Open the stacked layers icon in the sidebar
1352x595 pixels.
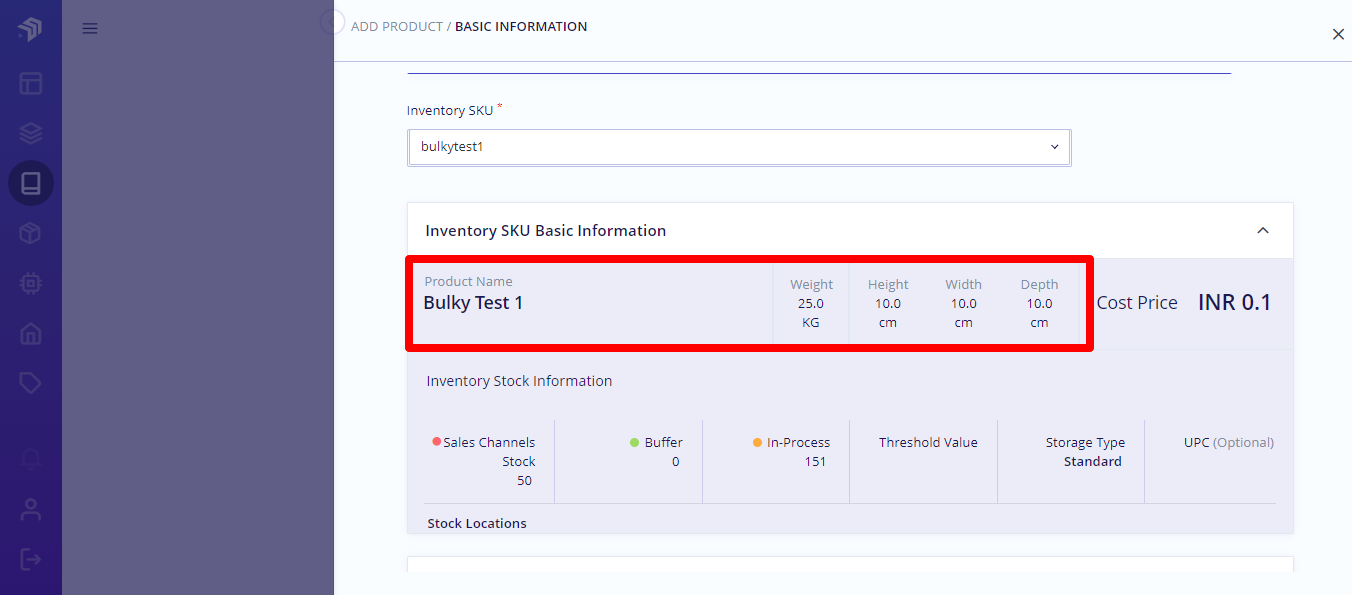31,133
